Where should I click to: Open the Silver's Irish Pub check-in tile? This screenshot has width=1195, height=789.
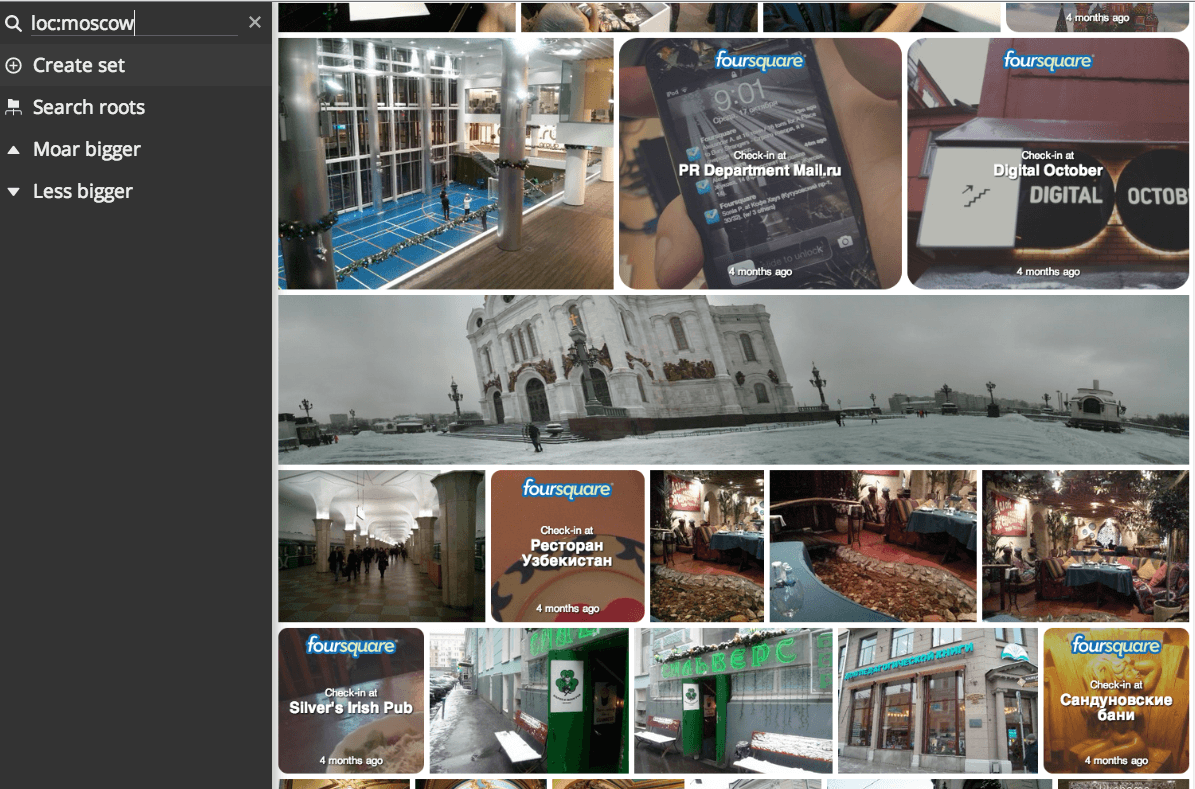[351, 700]
